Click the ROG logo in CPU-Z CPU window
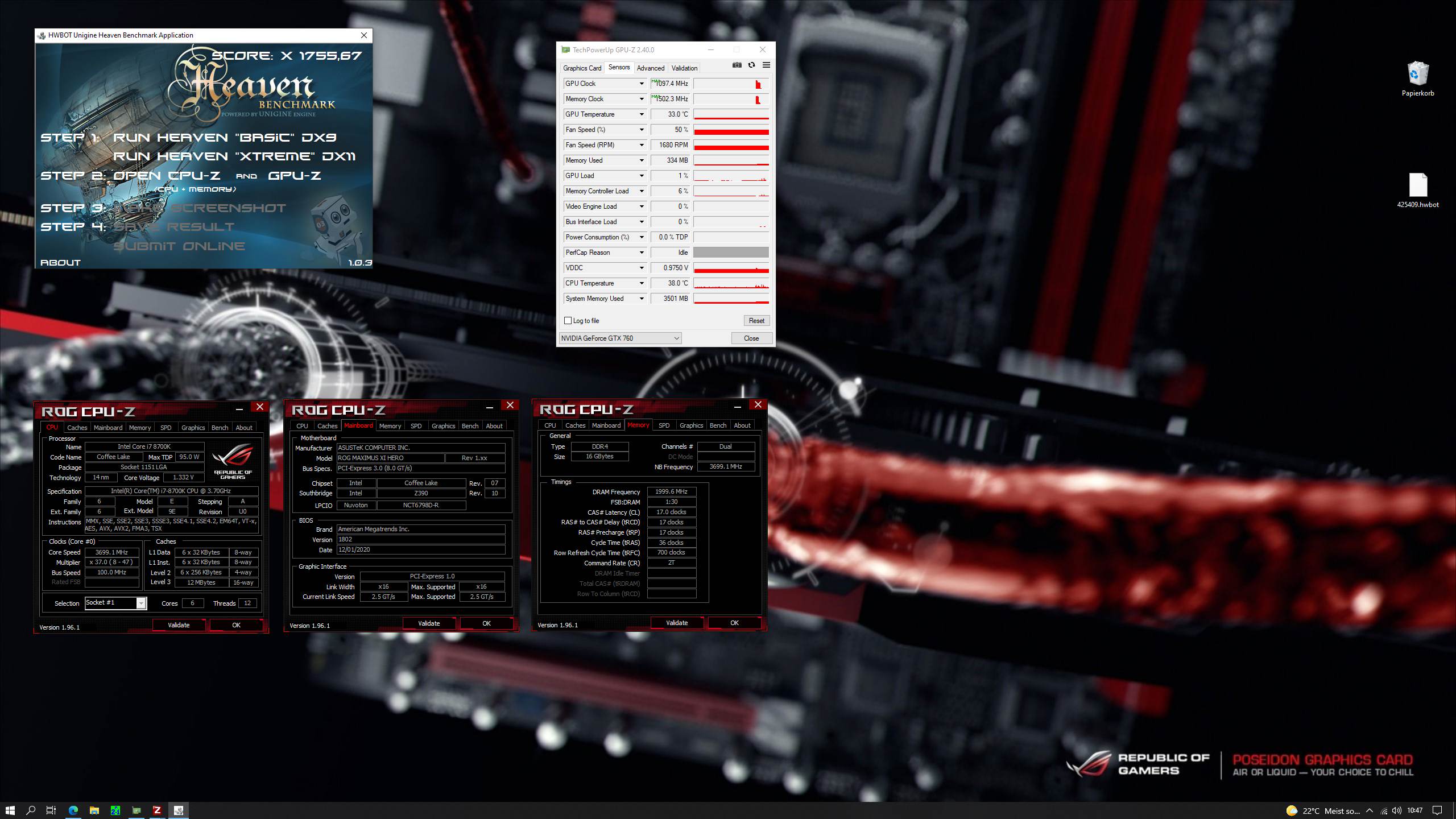The height and width of the screenshot is (819, 1456). (x=233, y=462)
